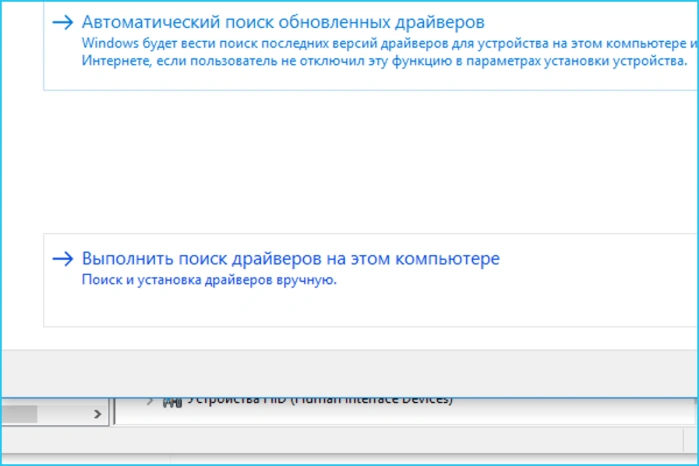Expand the HID devices tree node

[150, 401]
